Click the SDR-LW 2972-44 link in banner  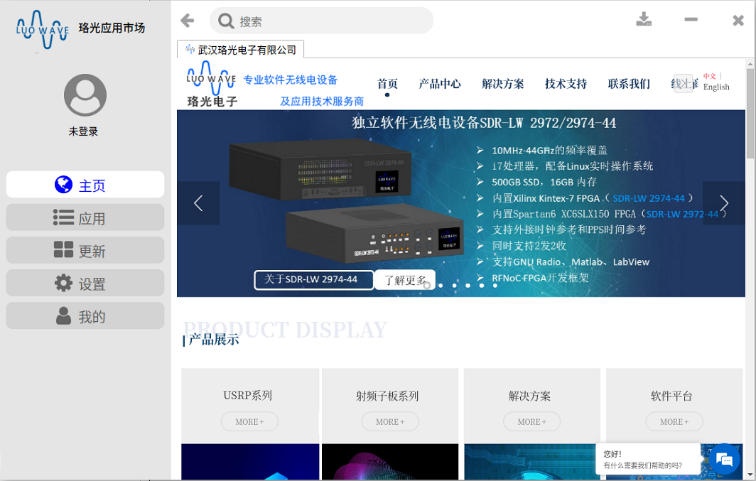click(x=682, y=214)
